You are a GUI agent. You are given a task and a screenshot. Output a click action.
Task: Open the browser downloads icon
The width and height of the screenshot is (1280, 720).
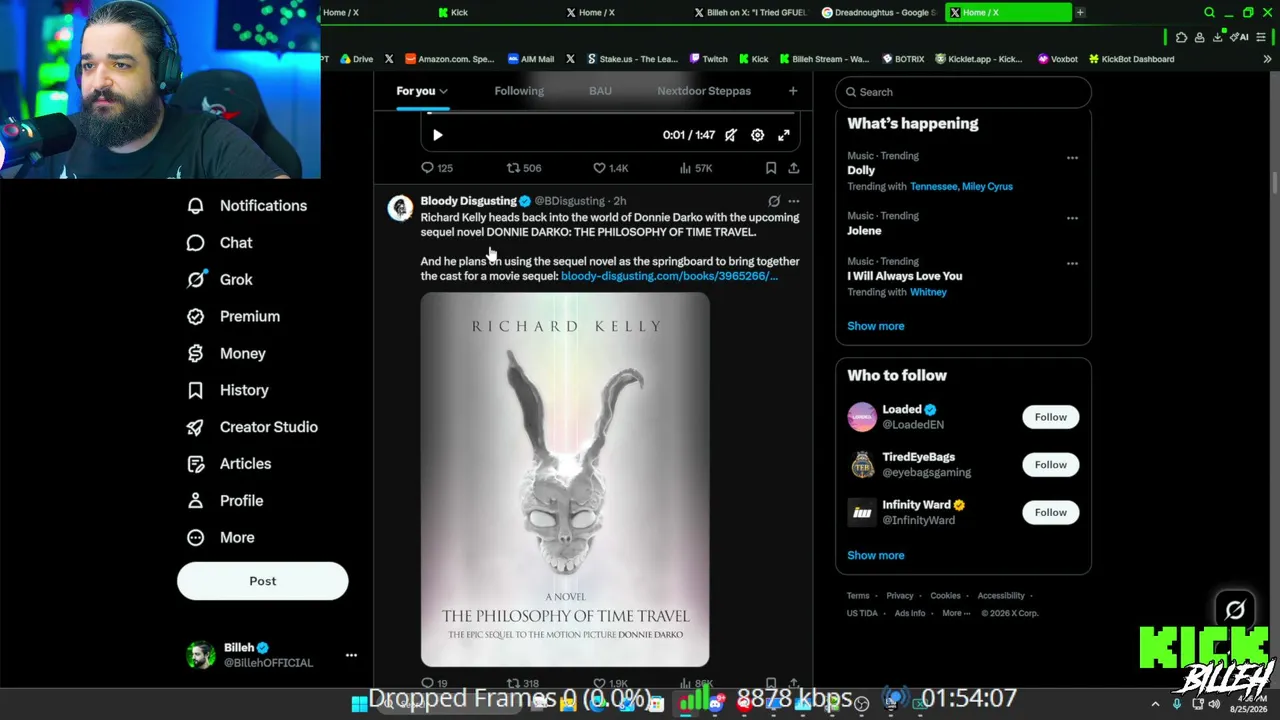[1217, 37]
